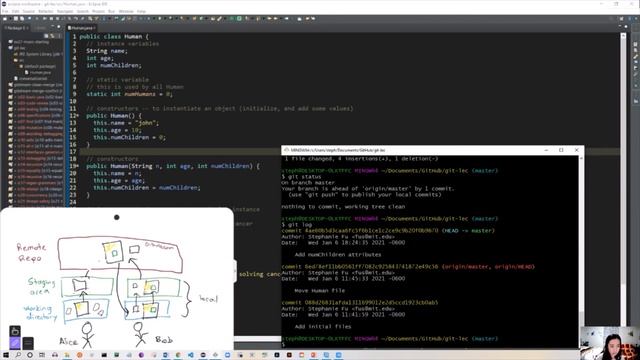Click the presenter webcam thumbnail

click(610, 343)
